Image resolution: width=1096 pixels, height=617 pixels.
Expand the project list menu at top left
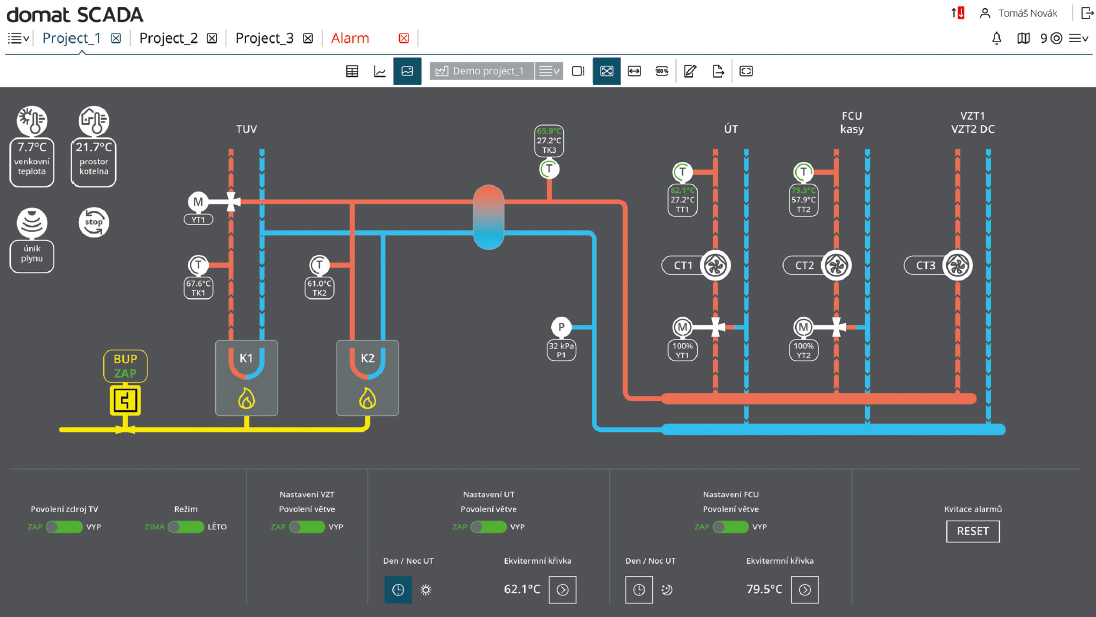[x=17, y=38]
